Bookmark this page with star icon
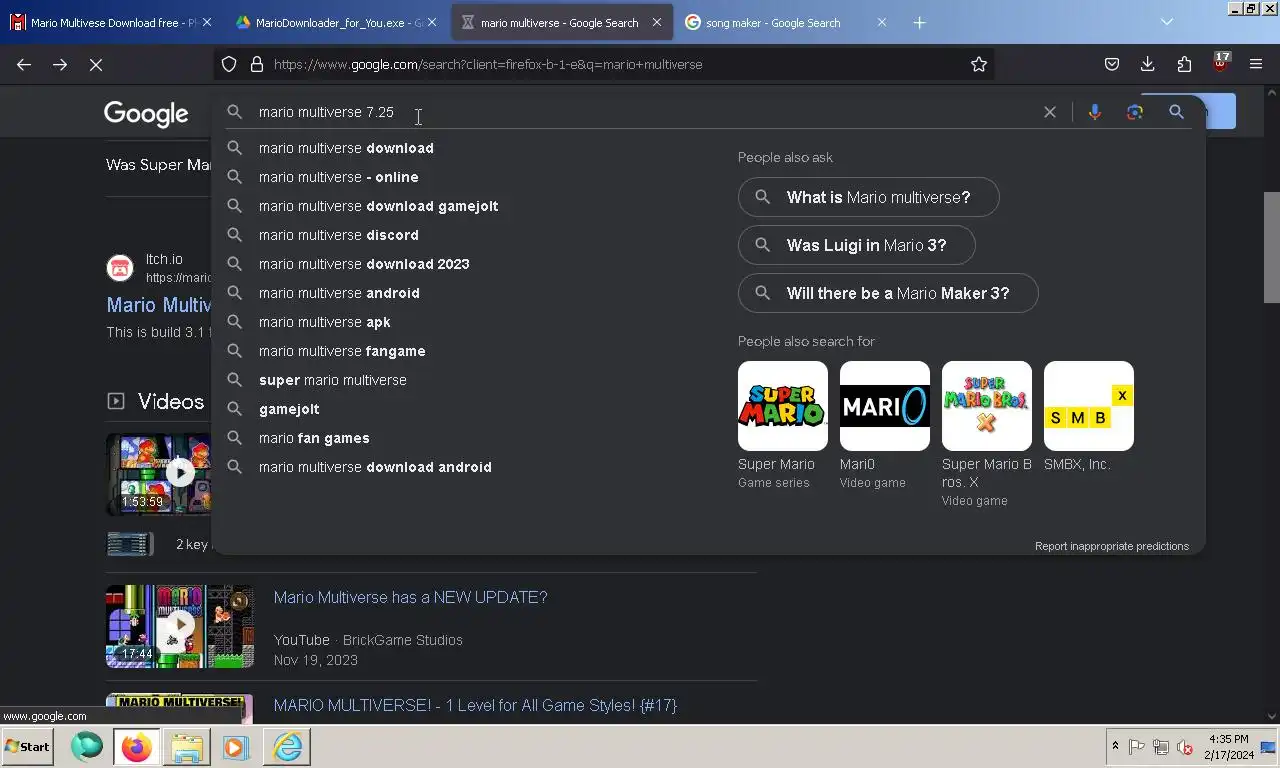 979,64
